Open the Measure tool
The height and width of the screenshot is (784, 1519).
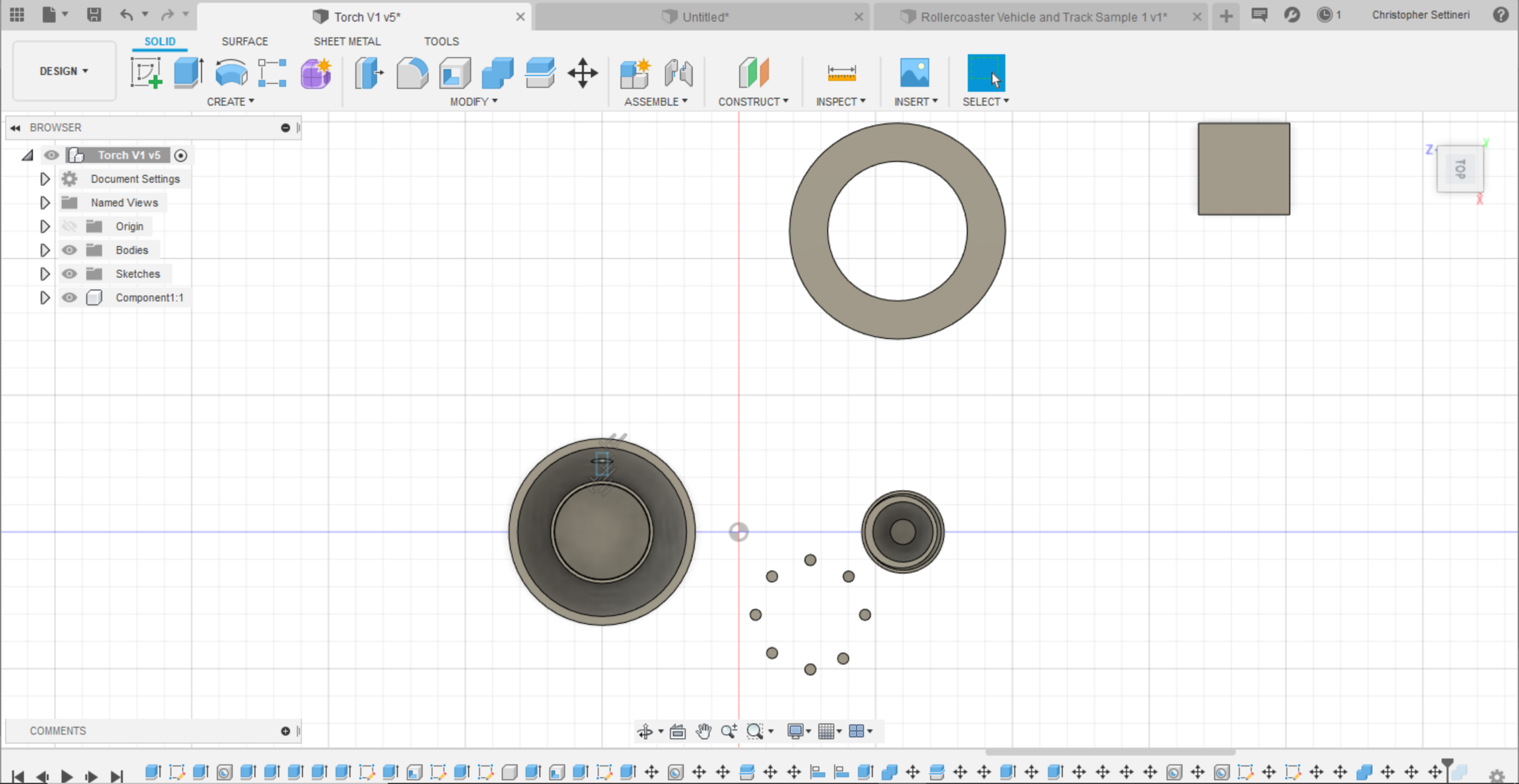(842, 73)
